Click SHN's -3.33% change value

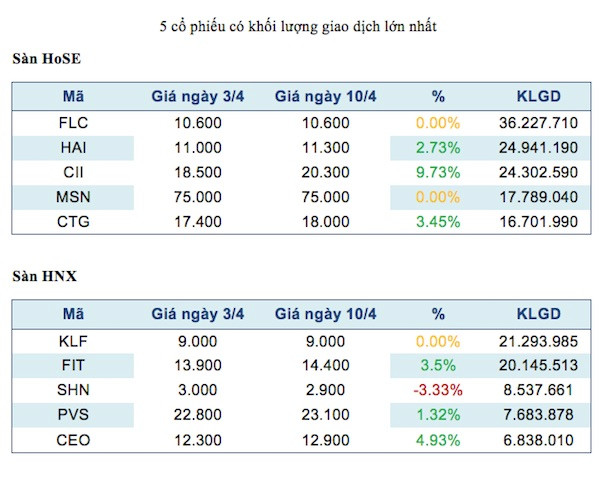pyautogui.click(x=438, y=388)
